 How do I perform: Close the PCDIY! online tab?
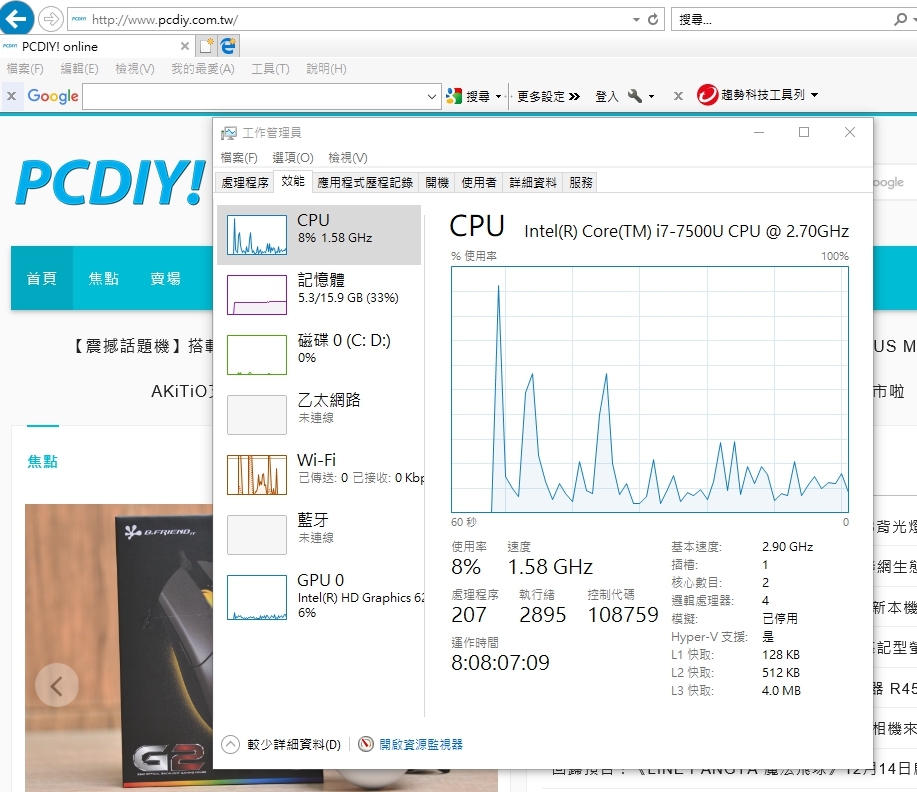[x=185, y=46]
